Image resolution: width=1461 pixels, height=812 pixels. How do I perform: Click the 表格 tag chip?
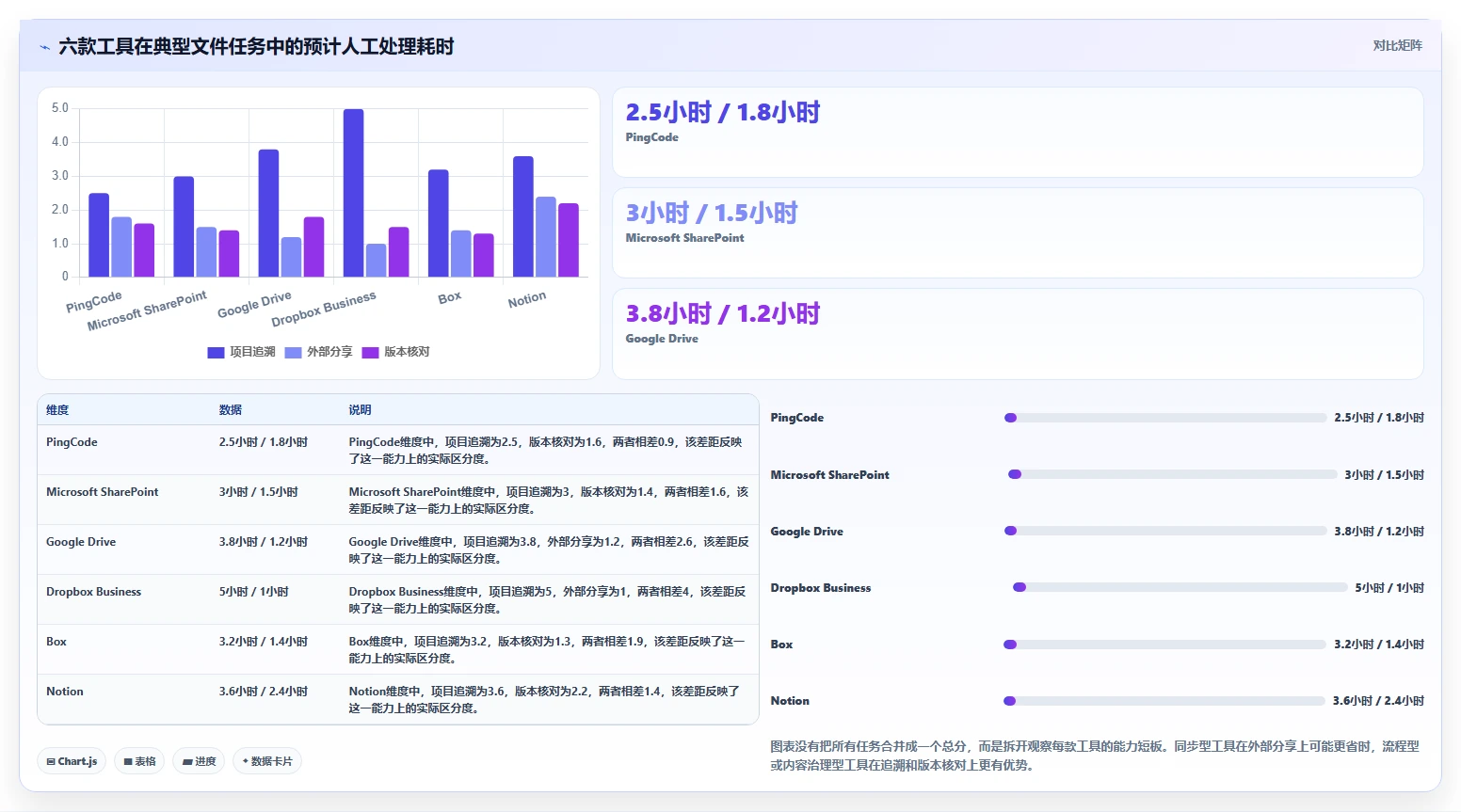tap(139, 761)
